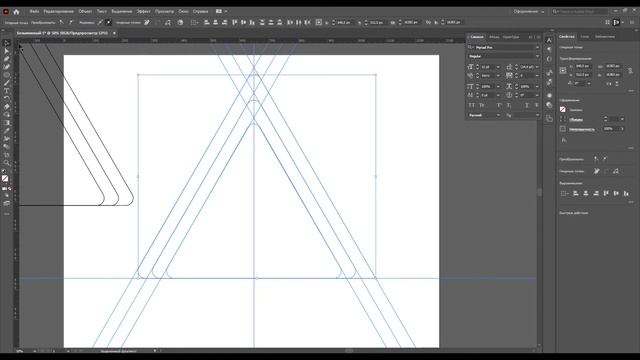
Task: Select the Direct Selection tool in the toolbar
Action: (x=7, y=51)
